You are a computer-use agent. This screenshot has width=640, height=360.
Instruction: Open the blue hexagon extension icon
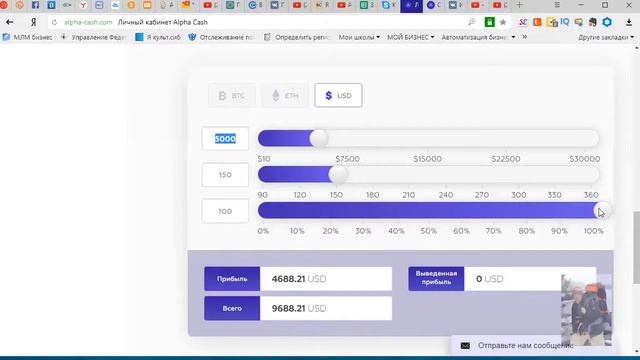click(x=607, y=22)
